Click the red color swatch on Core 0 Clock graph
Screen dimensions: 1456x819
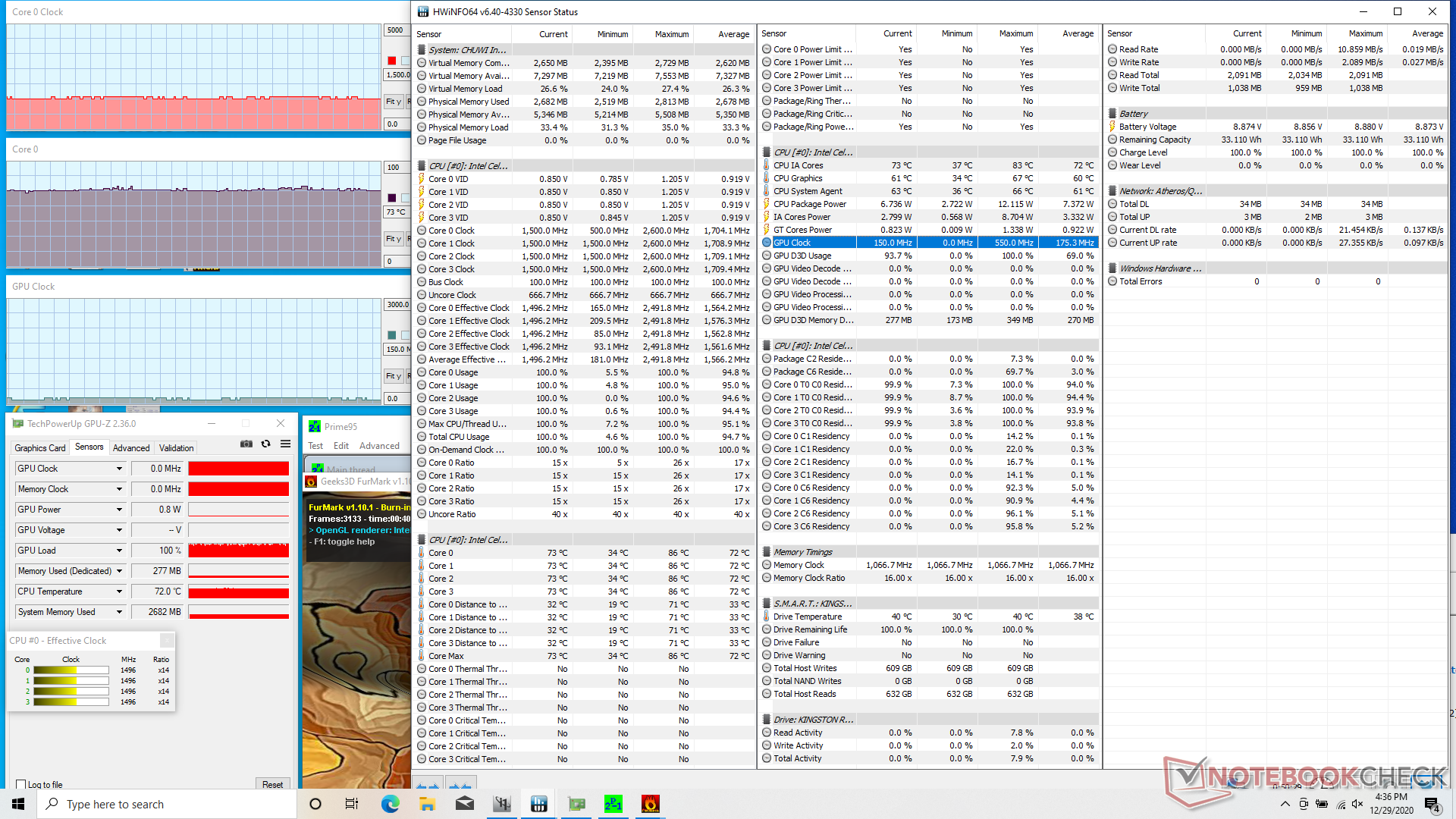pos(391,61)
